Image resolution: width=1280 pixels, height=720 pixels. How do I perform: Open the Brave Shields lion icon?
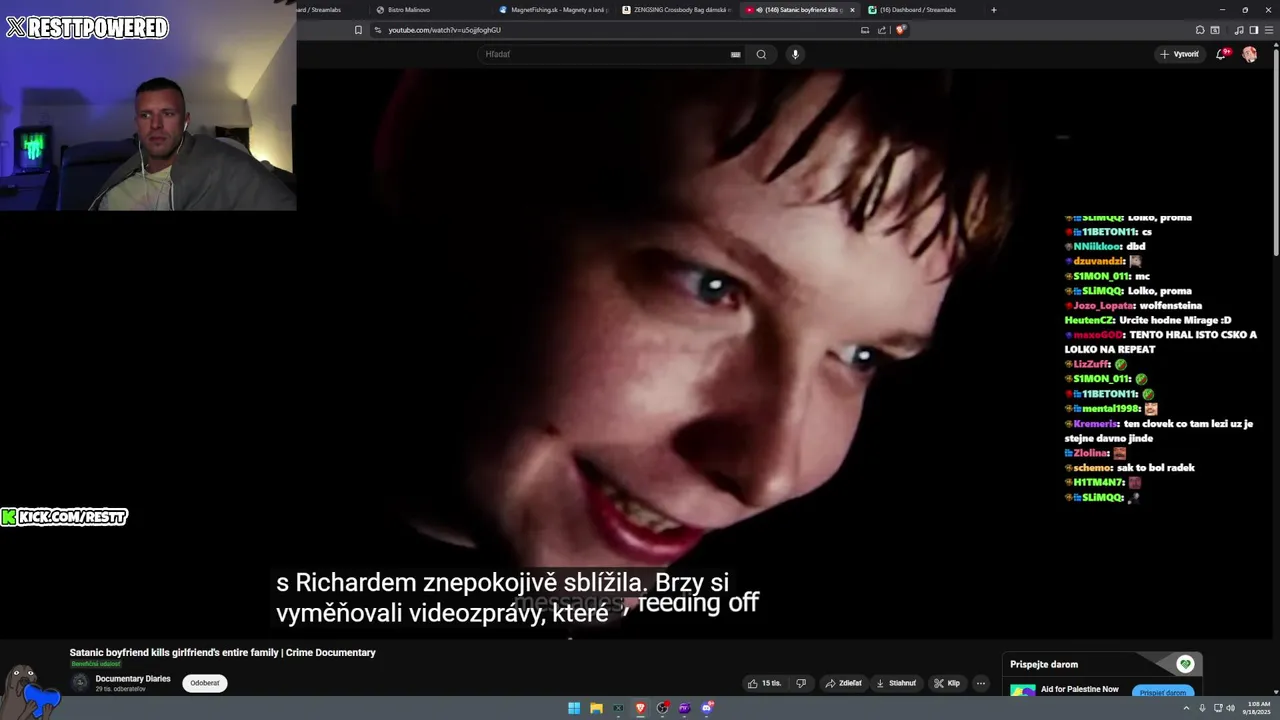900,30
